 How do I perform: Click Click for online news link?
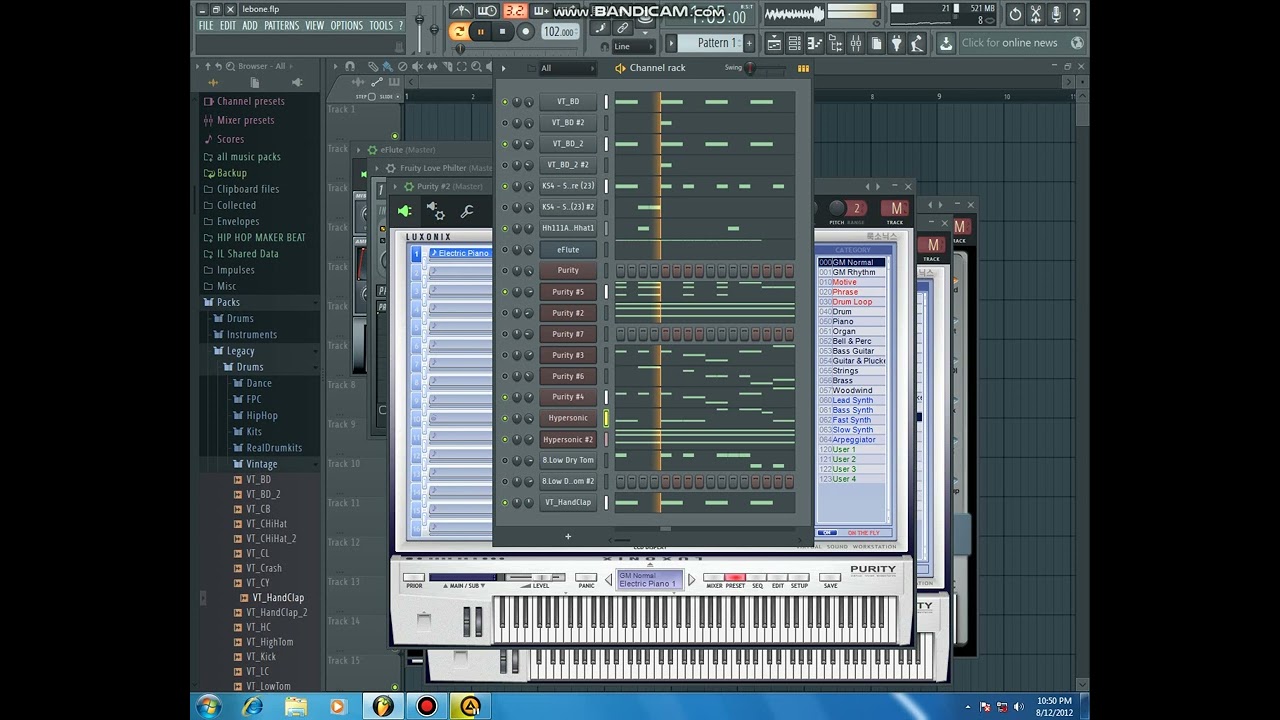click(1009, 43)
